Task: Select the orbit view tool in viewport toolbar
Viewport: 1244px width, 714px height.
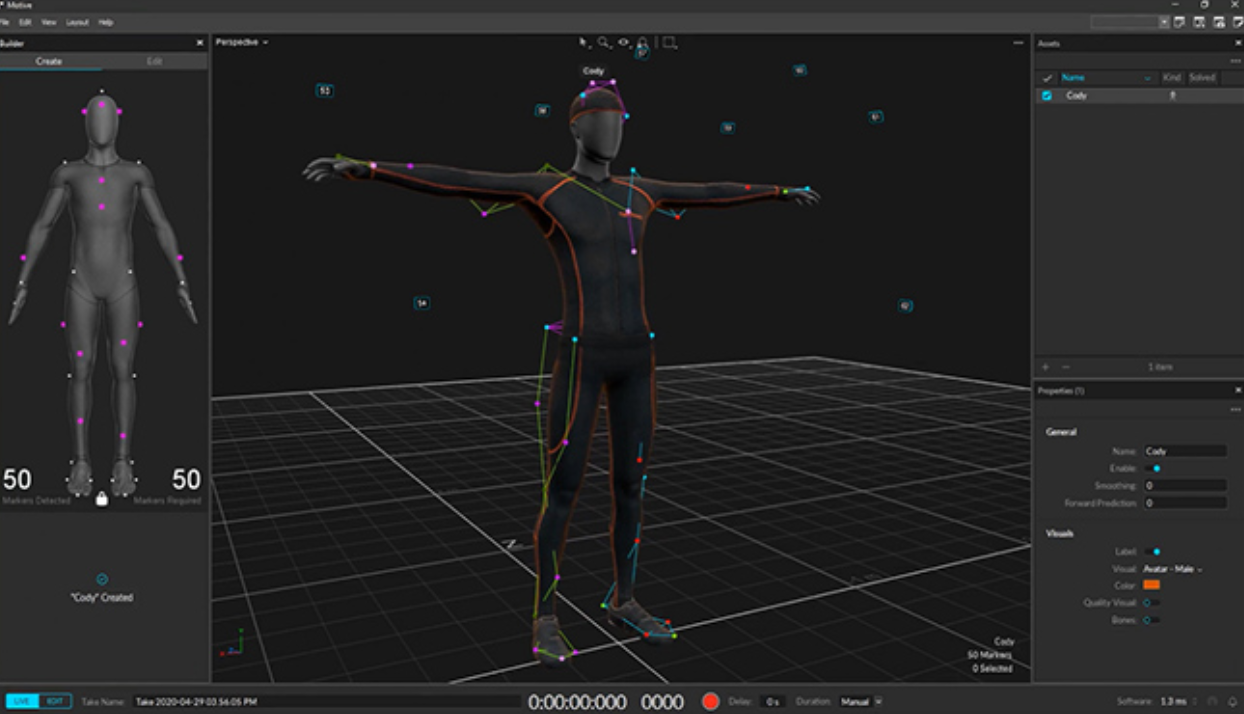Action: 624,41
